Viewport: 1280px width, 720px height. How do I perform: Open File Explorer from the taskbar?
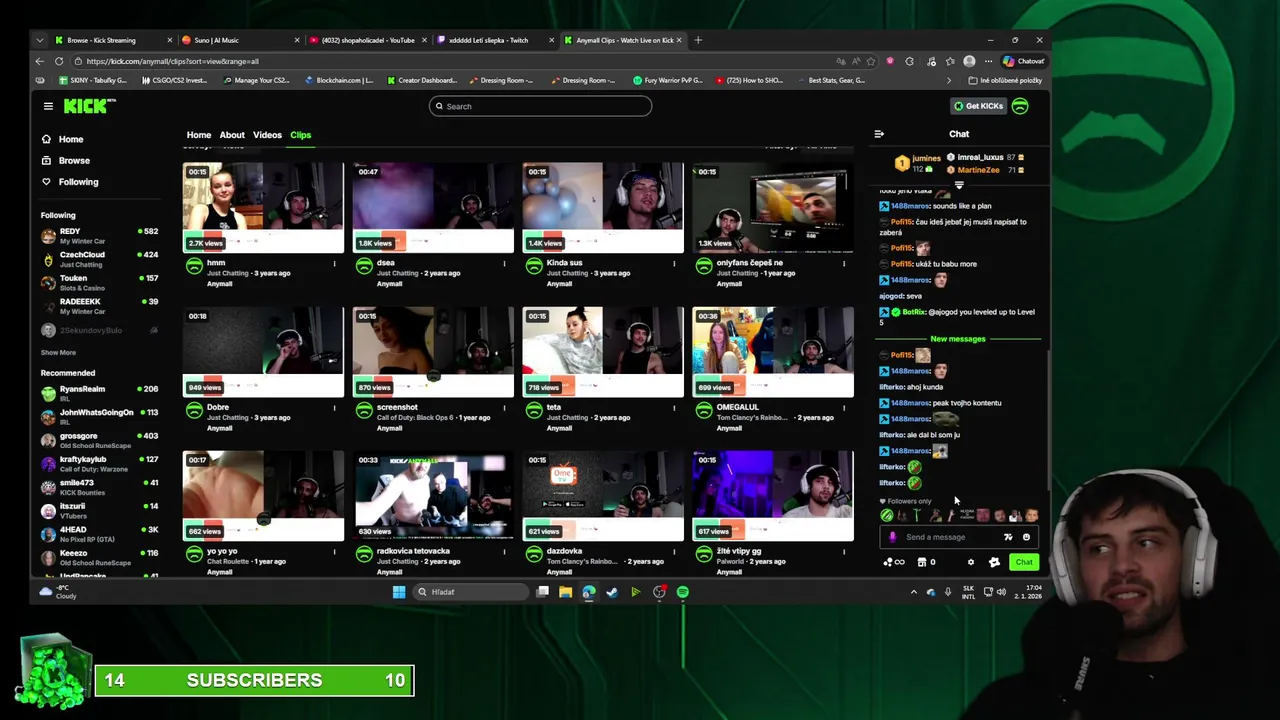pyautogui.click(x=565, y=592)
